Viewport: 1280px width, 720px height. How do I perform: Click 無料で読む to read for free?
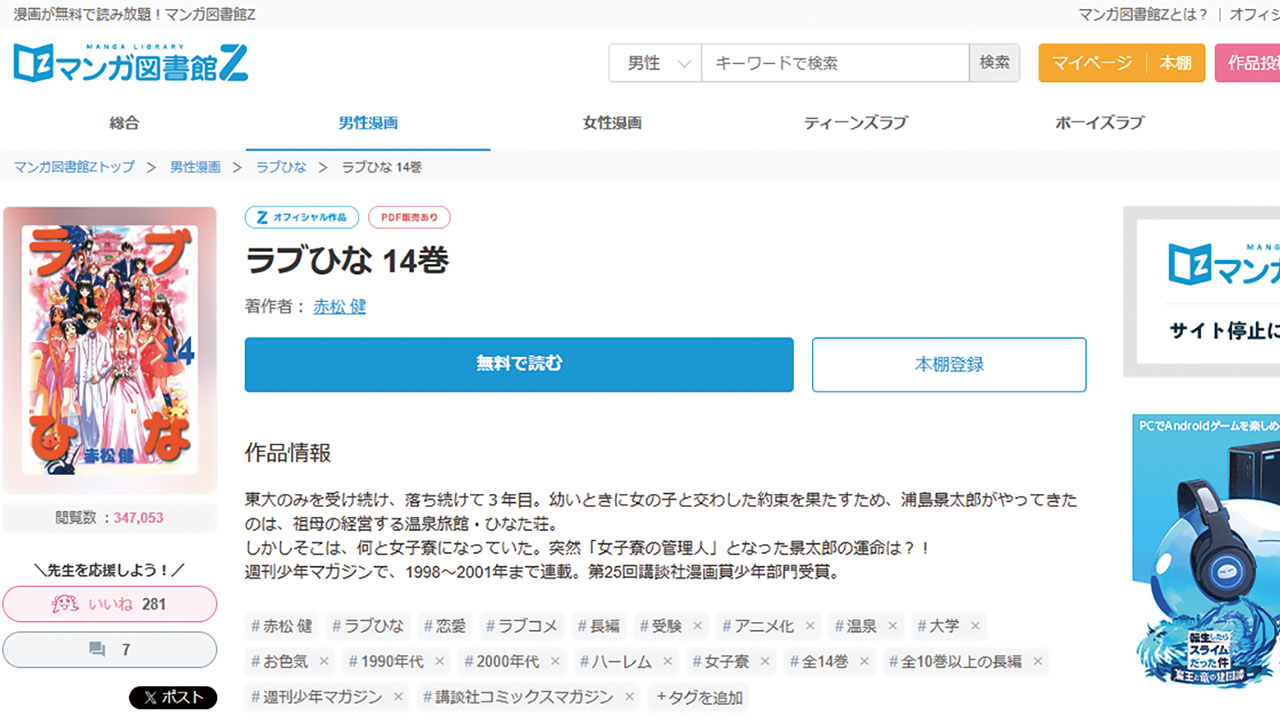coord(518,364)
